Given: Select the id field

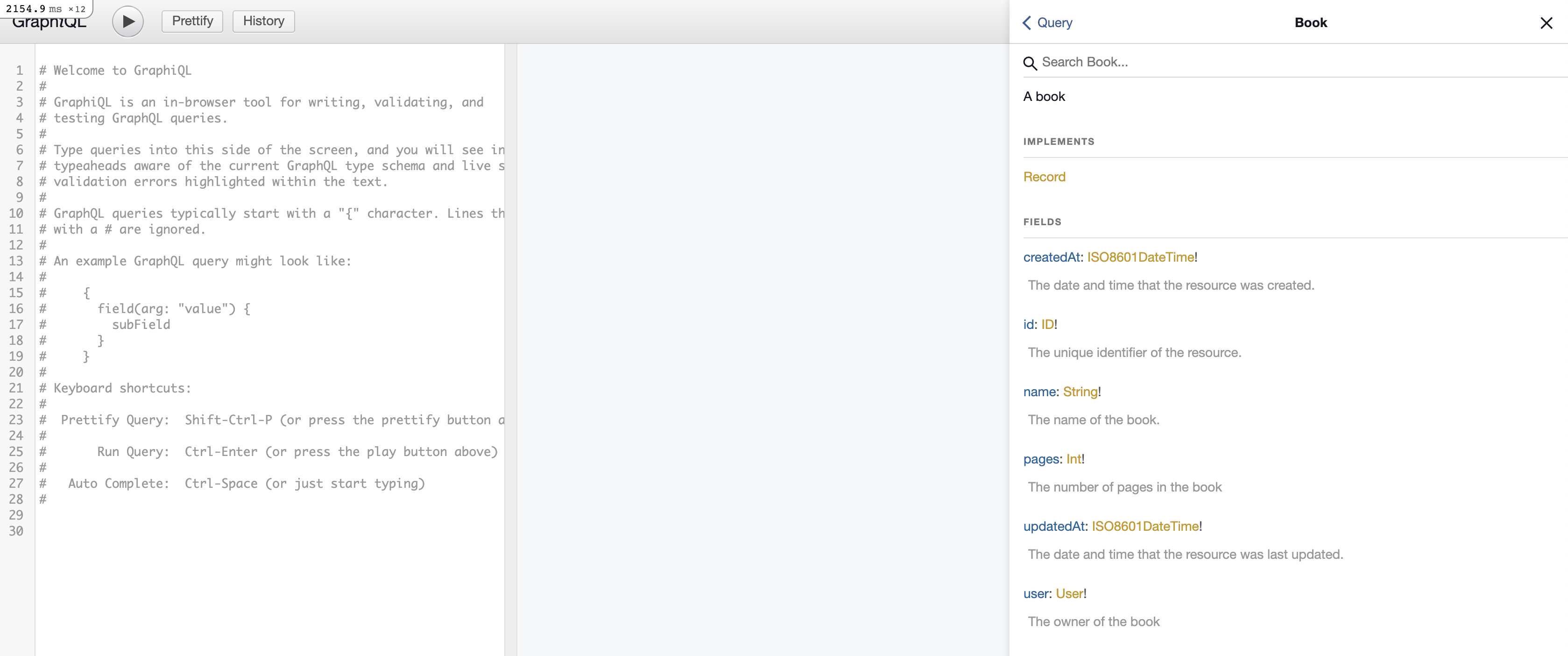Looking at the screenshot, I should pos(1029,324).
